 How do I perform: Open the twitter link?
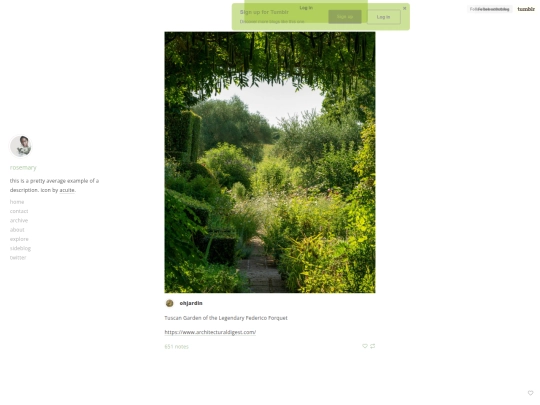coord(18,258)
